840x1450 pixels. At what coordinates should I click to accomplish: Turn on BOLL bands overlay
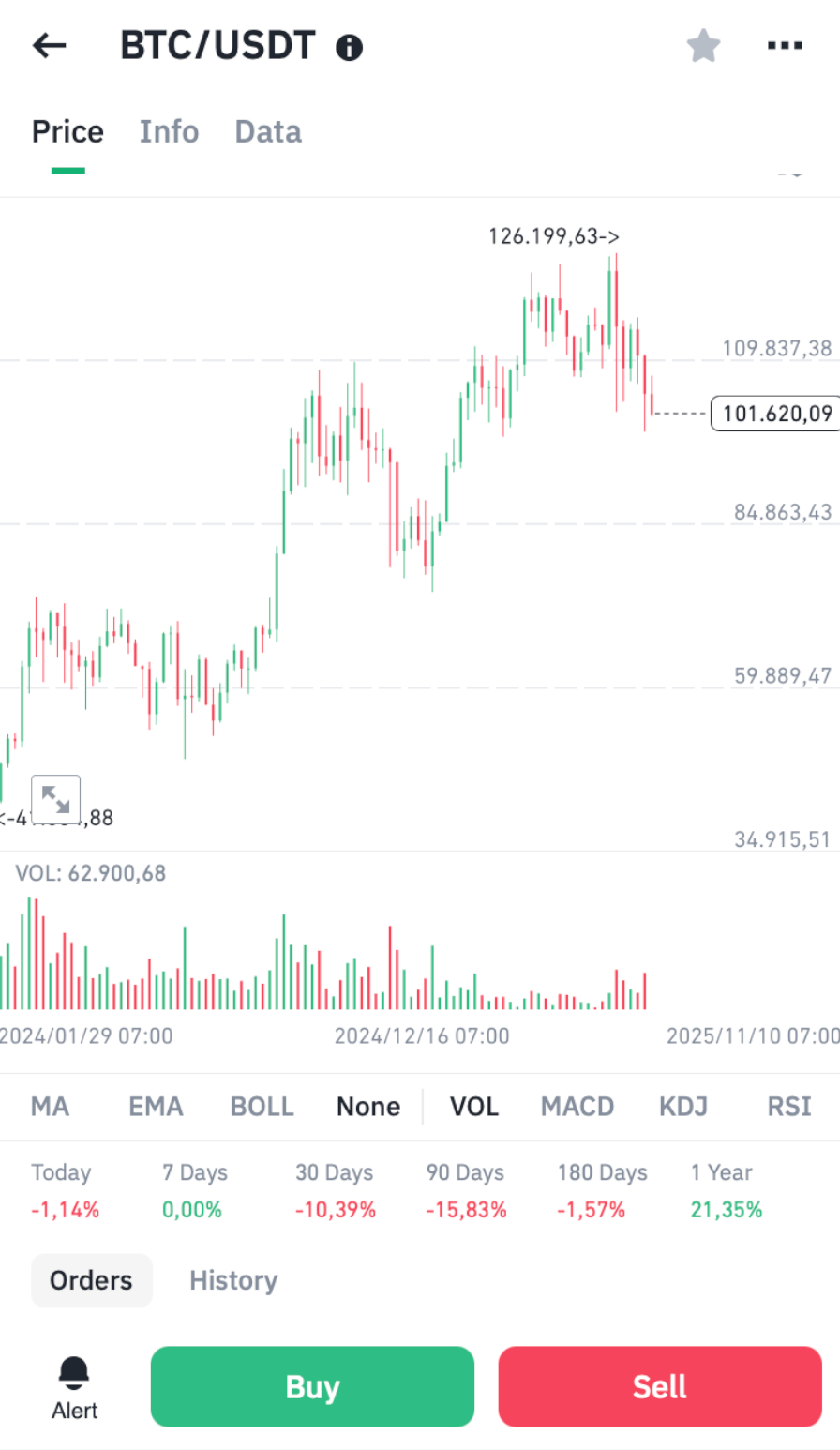click(262, 1107)
